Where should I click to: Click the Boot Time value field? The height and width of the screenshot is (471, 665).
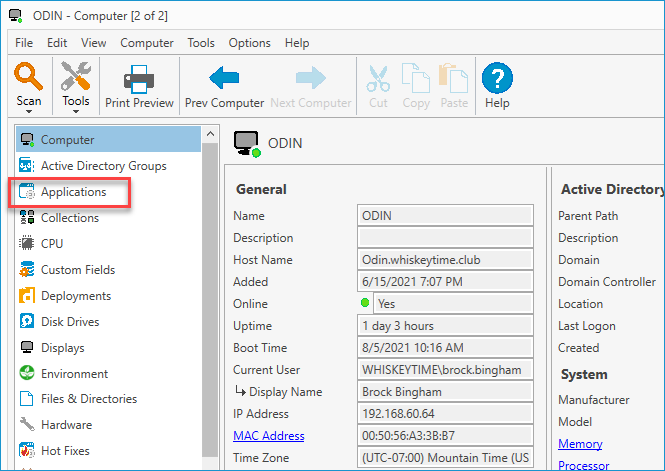point(445,348)
